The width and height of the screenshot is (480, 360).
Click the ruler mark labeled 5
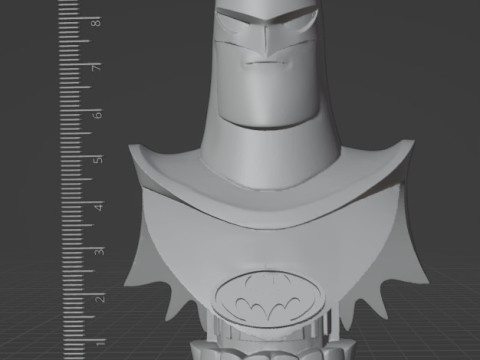click(98, 160)
